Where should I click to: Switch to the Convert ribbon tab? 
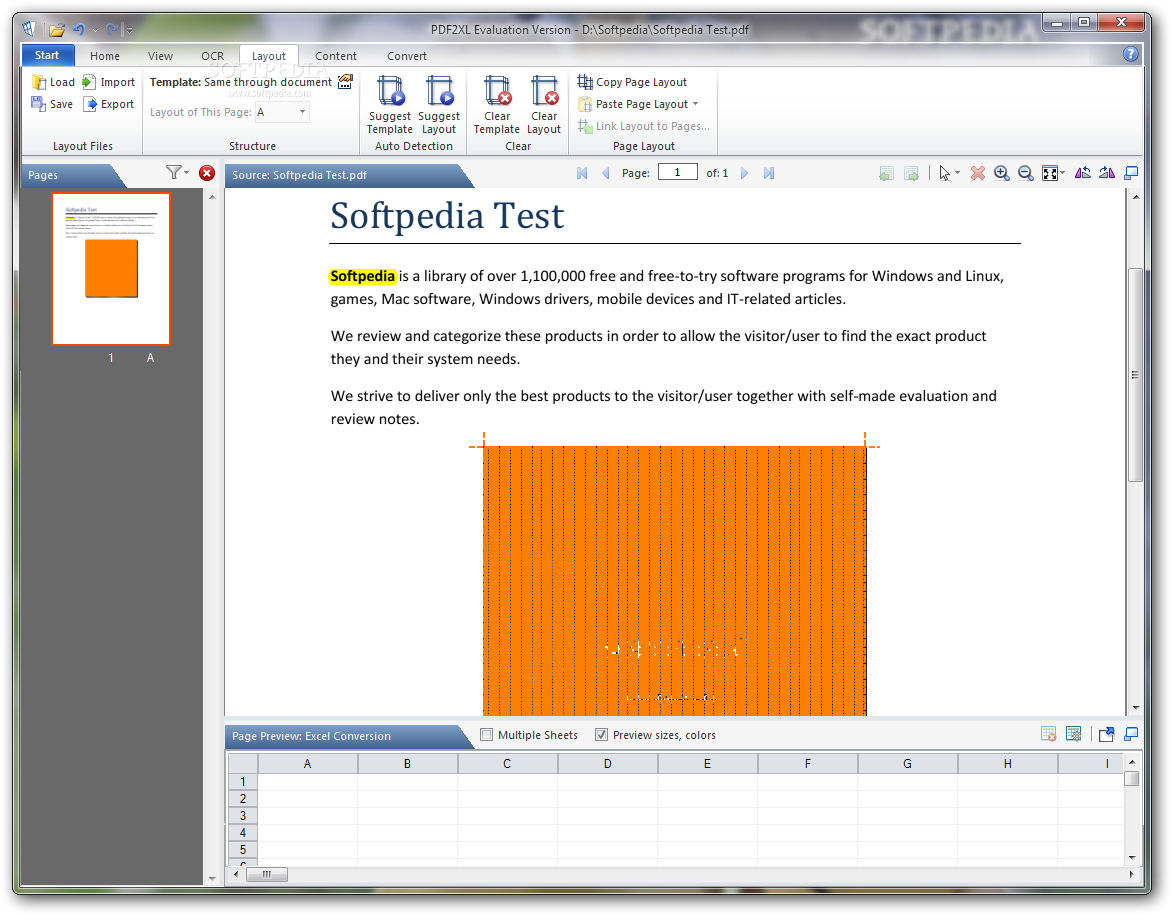(x=407, y=56)
